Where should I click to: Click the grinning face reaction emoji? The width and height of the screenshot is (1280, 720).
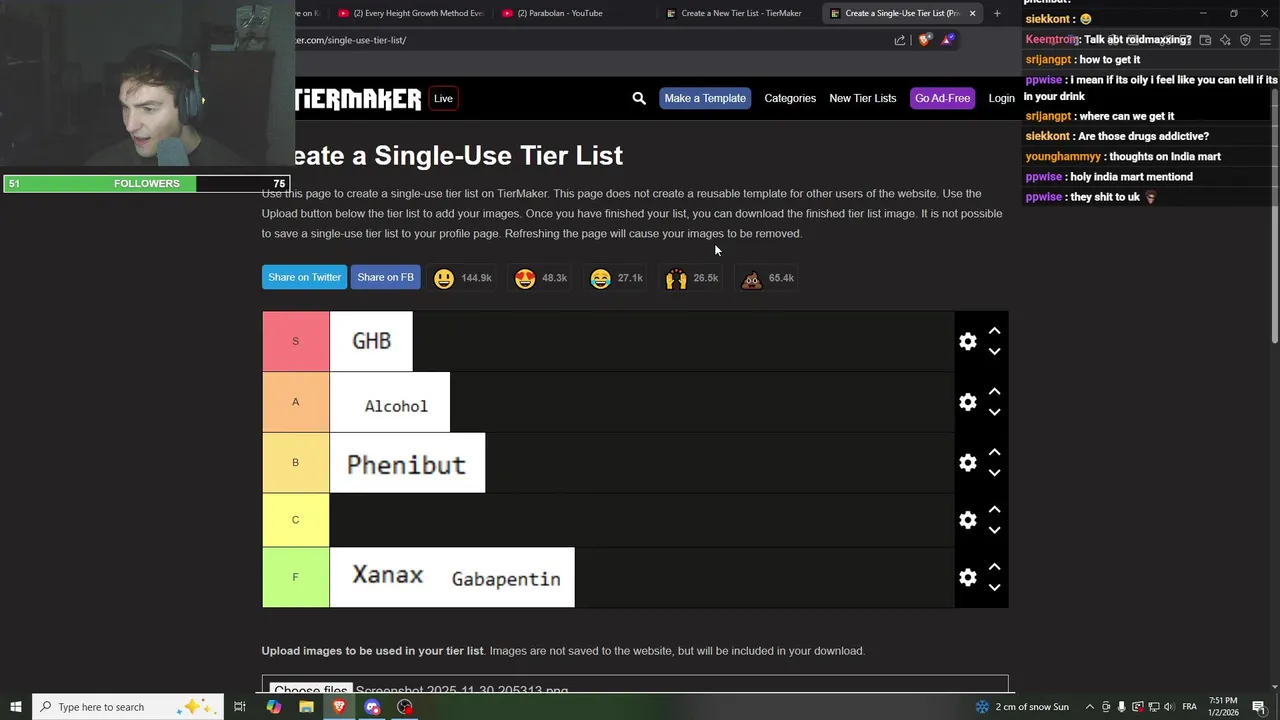click(x=444, y=279)
